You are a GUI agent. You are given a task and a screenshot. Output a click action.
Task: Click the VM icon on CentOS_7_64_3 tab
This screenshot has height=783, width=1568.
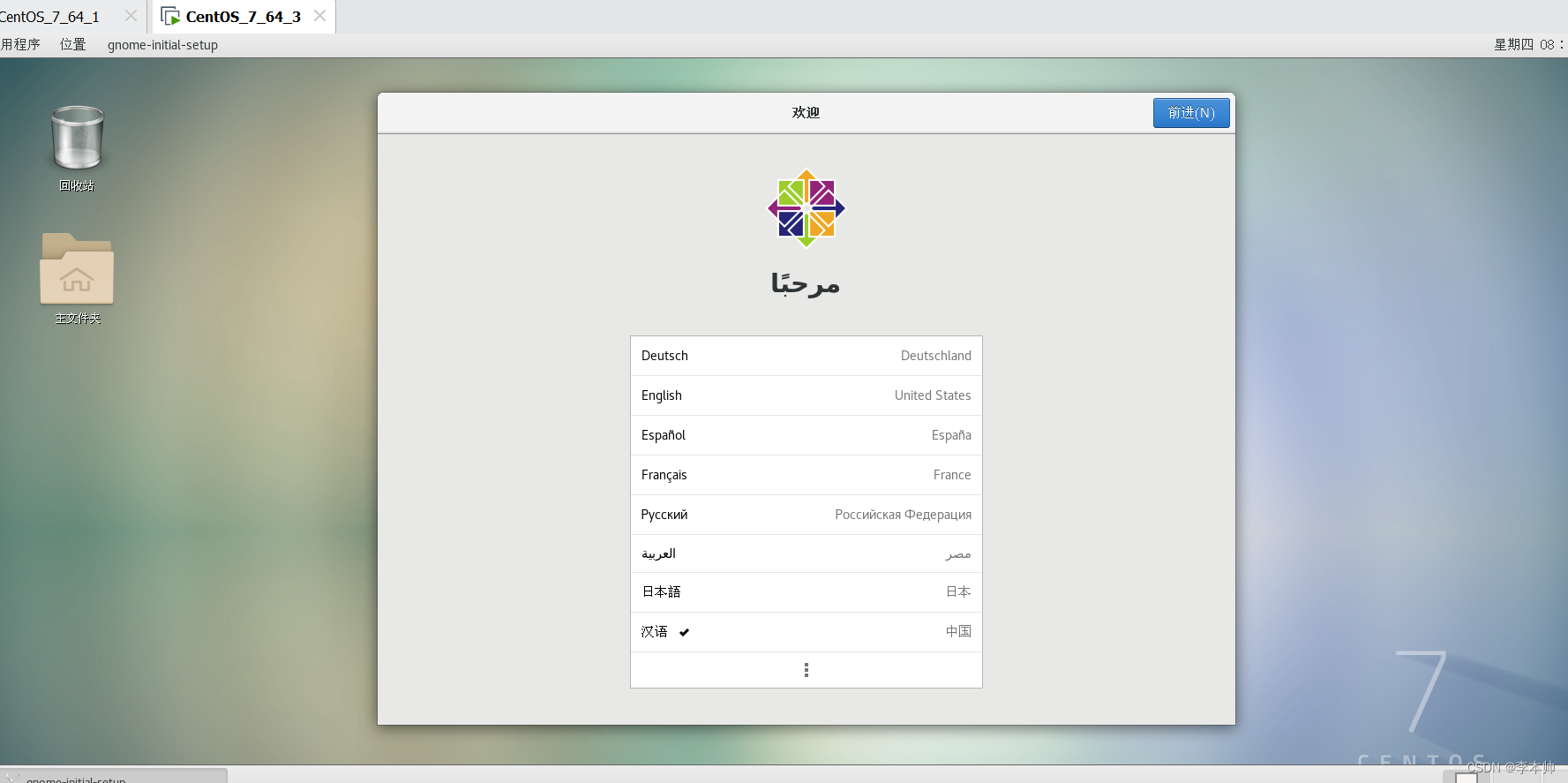pos(170,16)
